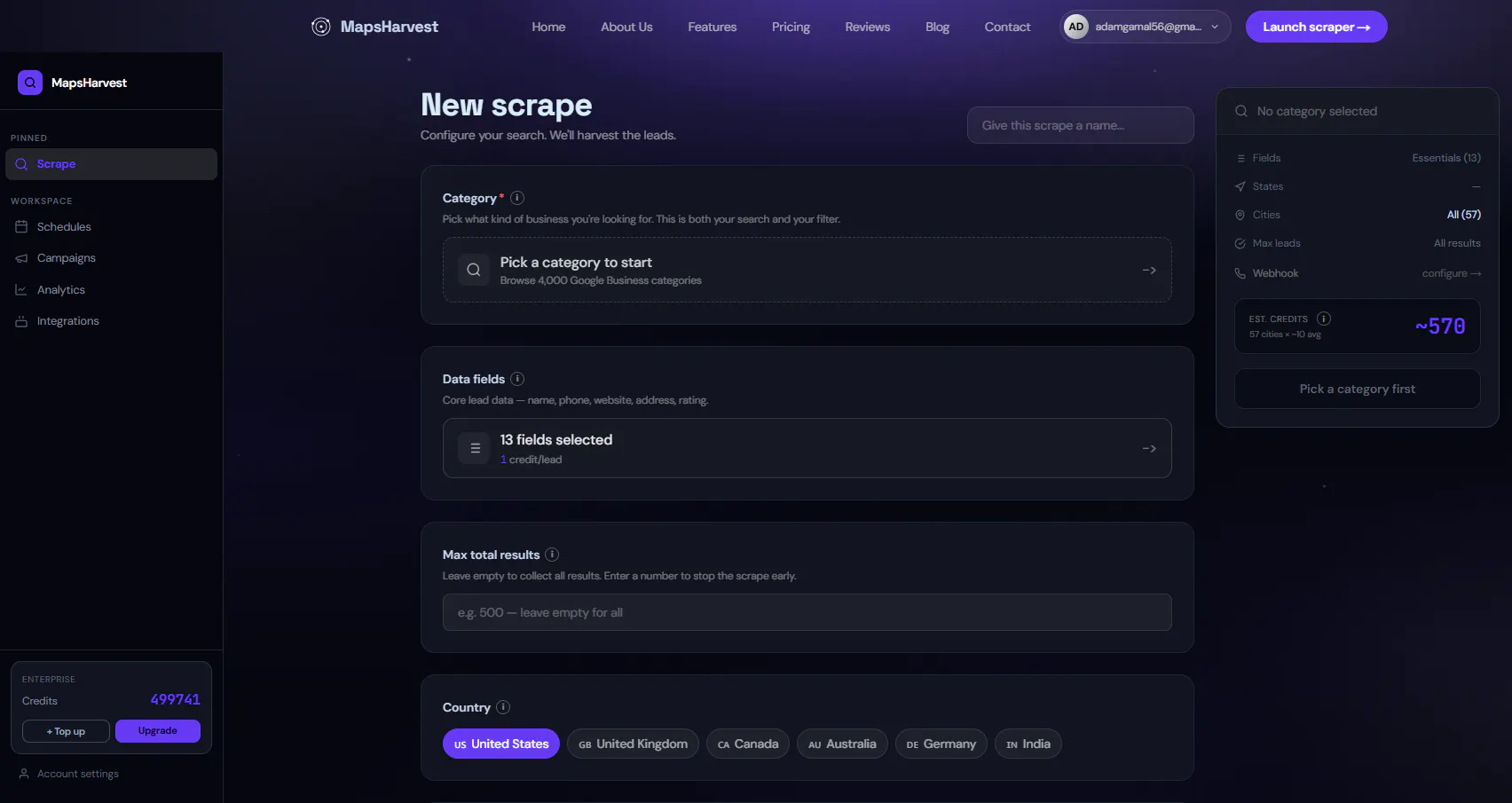
Task: Select India country chip
Action: click(1028, 744)
